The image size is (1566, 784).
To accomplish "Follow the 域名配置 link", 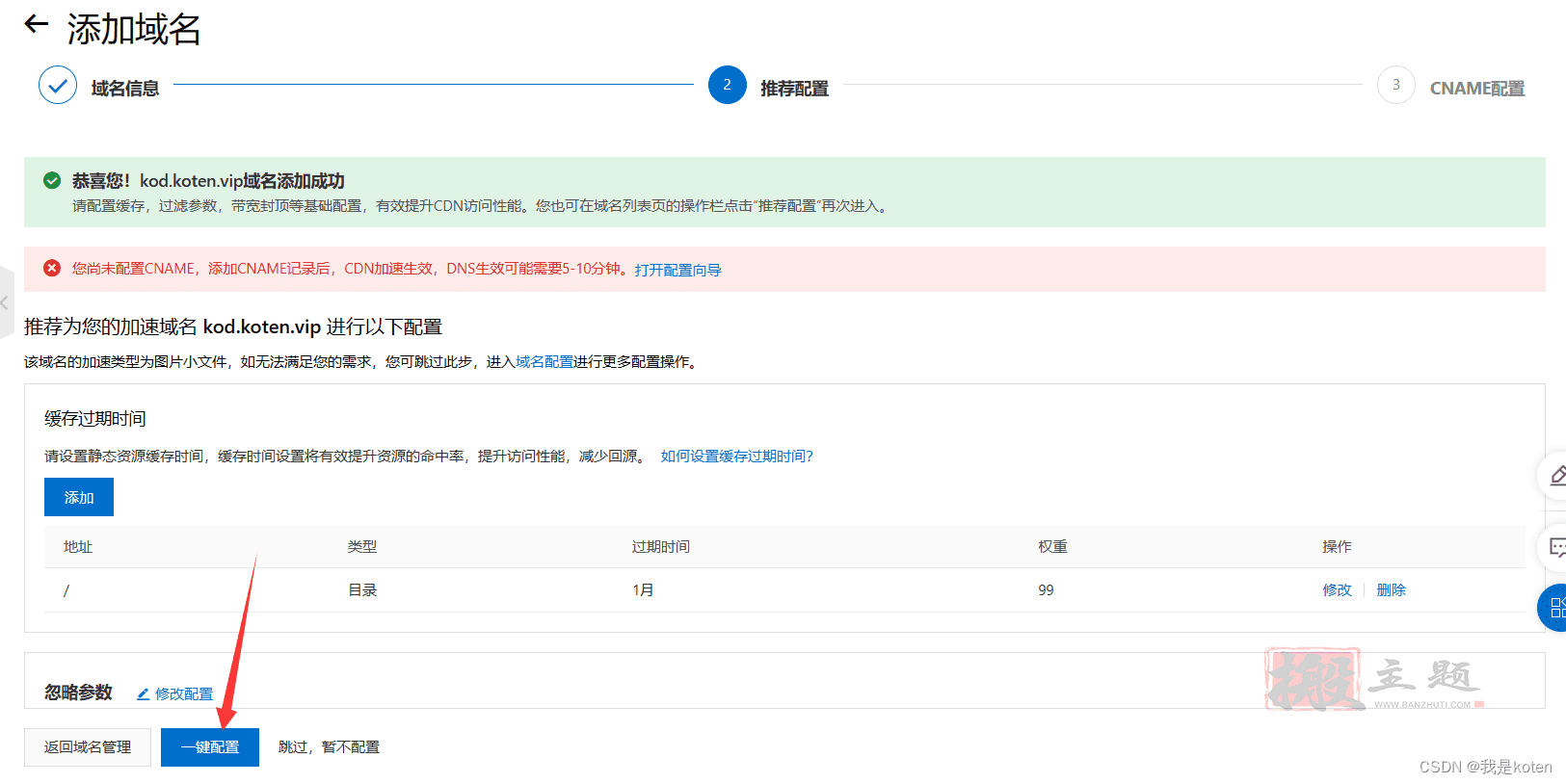I will pyautogui.click(x=544, y=362).
